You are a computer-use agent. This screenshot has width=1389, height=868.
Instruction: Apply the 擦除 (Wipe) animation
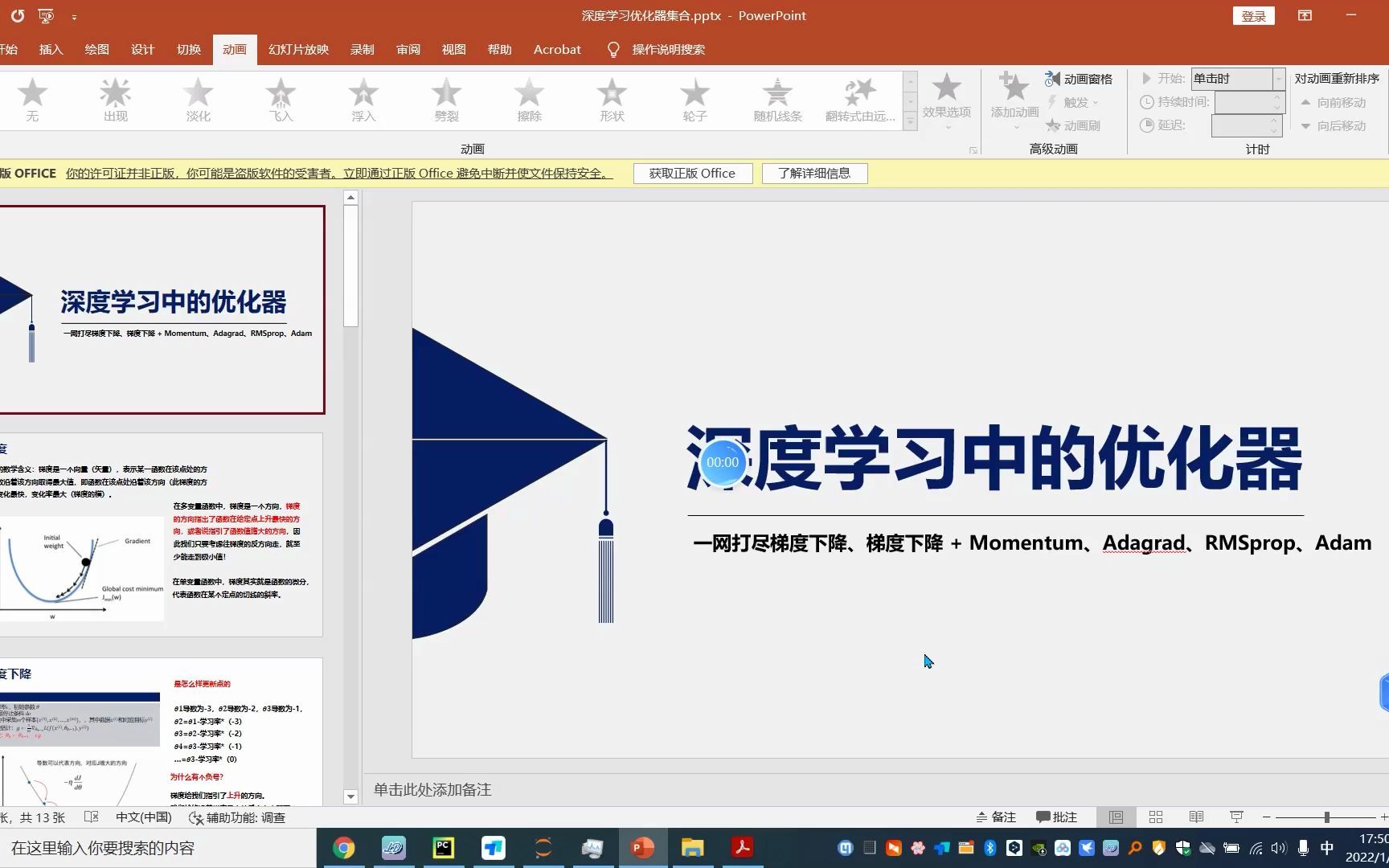point(529,99)
